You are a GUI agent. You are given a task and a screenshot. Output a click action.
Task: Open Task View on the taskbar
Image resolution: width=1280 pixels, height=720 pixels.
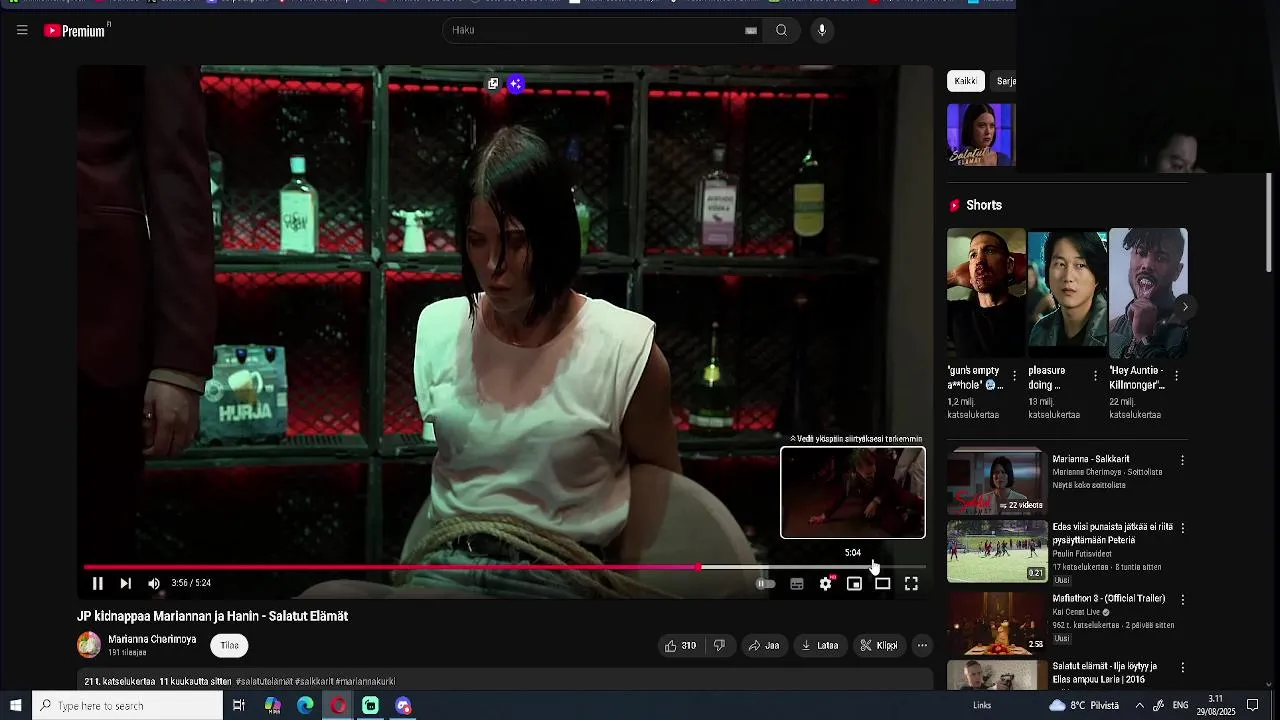(238, 706)
